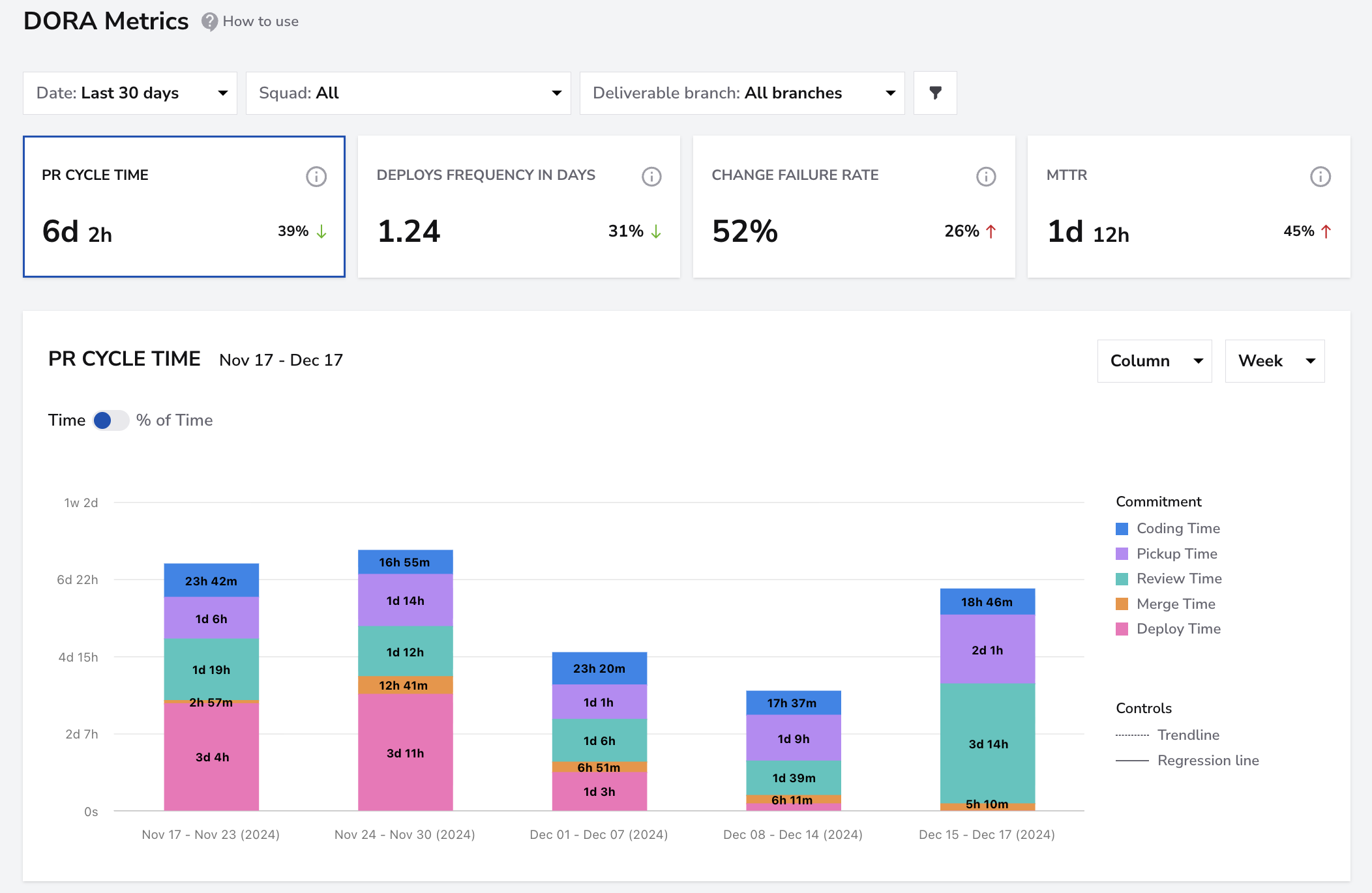Click the info icon on PR Cycle Time card
The height and width of the screenshot is (893, 1372).
316,176
